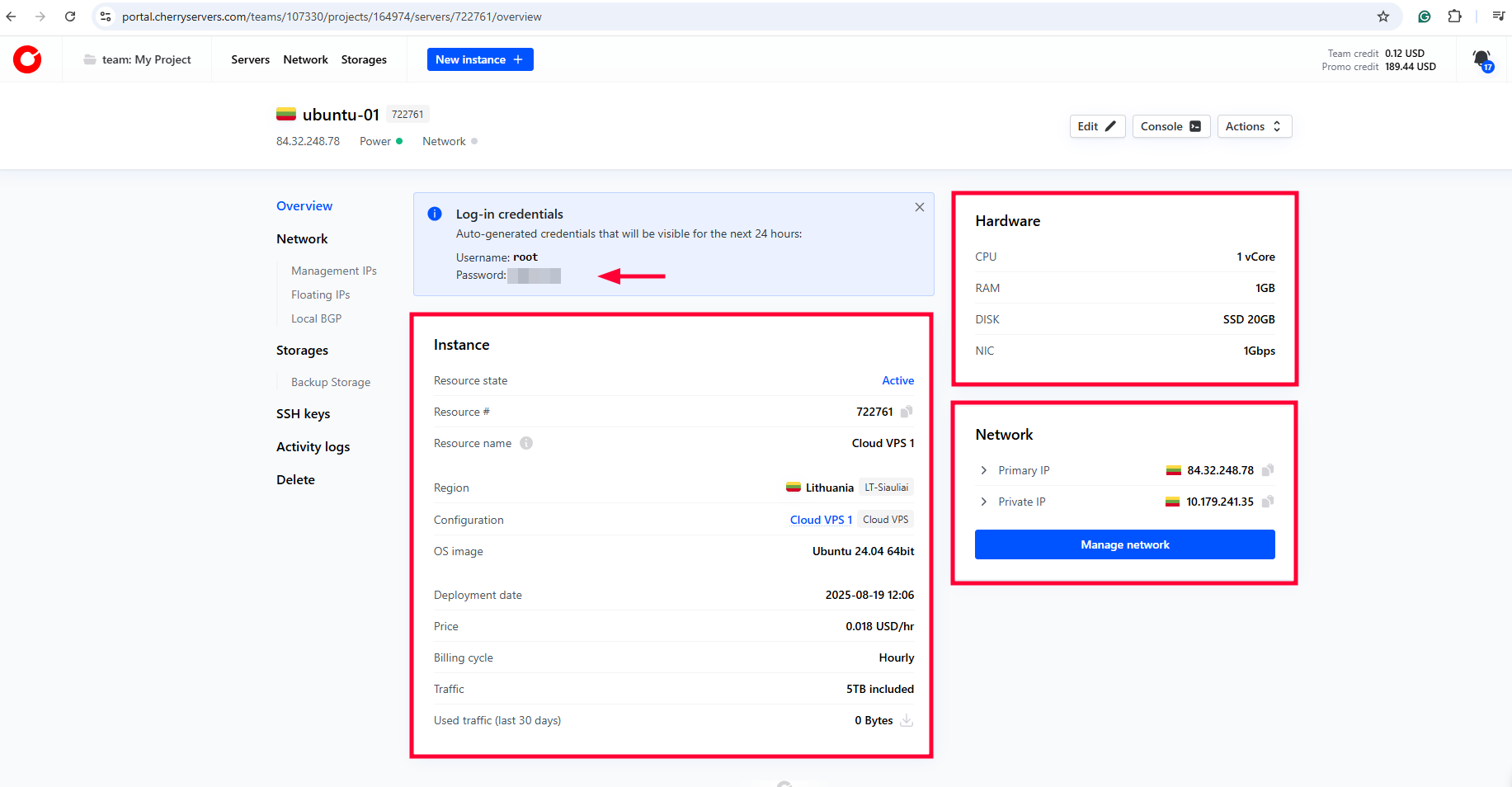
Task: Open the Grammarly browser extension
Action: click(x=1425, y=16)
